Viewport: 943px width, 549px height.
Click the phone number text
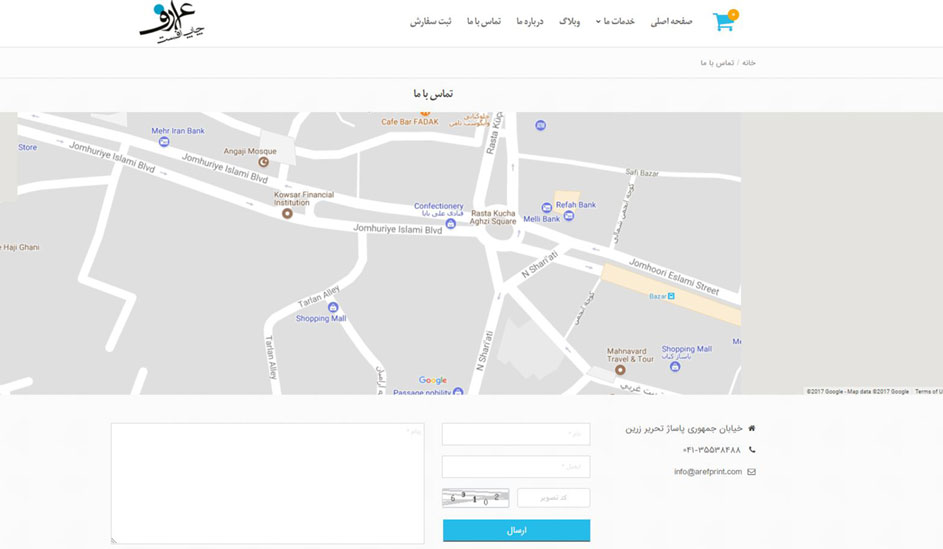(711, 450)
